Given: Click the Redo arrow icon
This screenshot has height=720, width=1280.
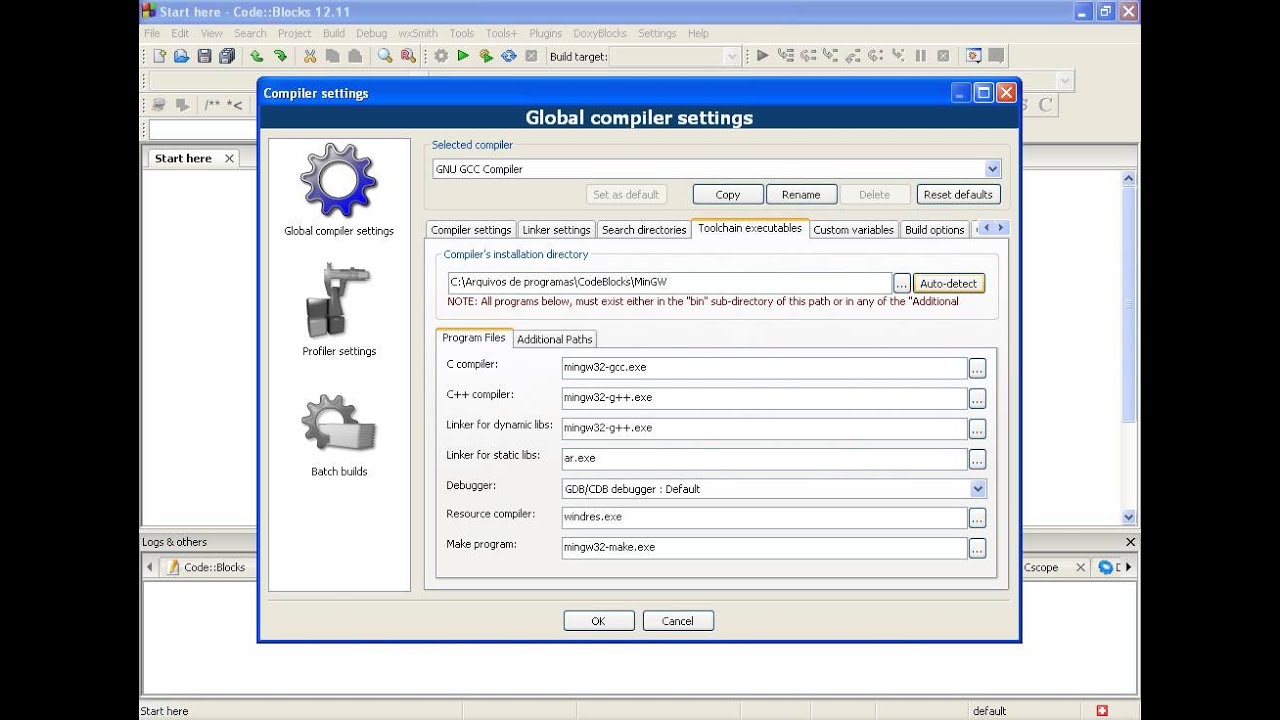Looking at the screenshot, I should click(x=280, y=56).
